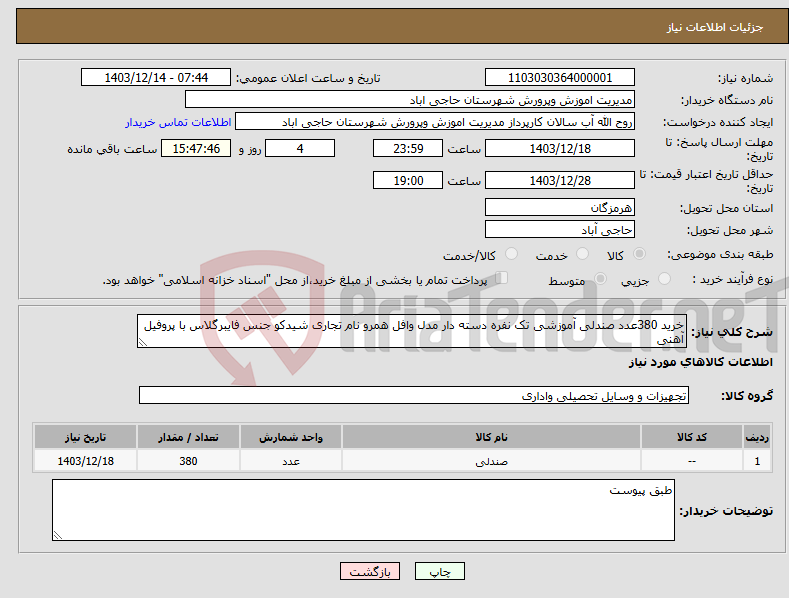Viewport: 789px width, 598px height.
Task: Click the نام کالا column header
Action: click(491, 437)
